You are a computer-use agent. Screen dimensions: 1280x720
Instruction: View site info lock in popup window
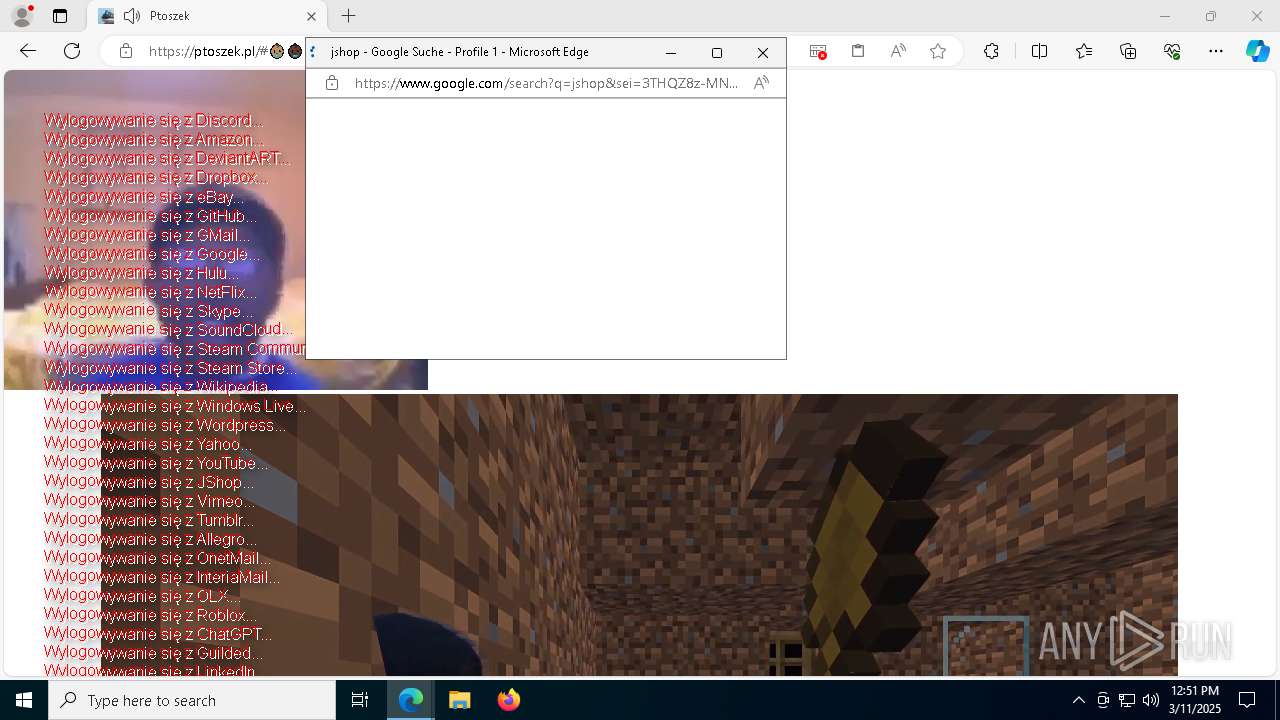coord(332,83)
